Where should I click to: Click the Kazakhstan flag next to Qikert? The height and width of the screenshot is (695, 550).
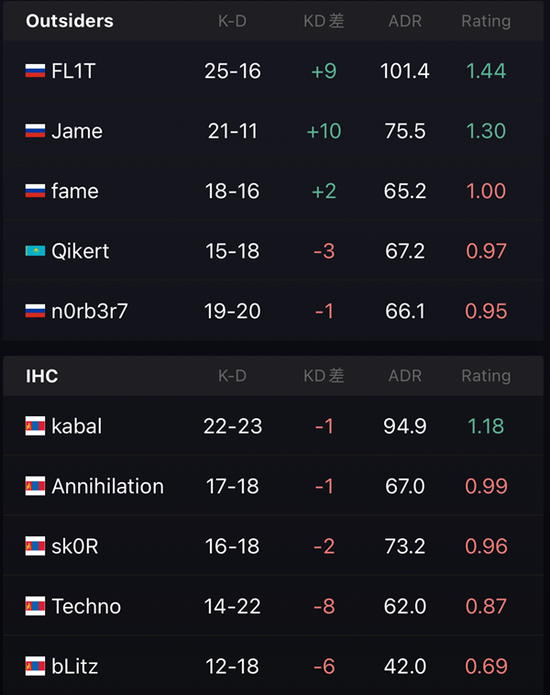tap(35, 251)
